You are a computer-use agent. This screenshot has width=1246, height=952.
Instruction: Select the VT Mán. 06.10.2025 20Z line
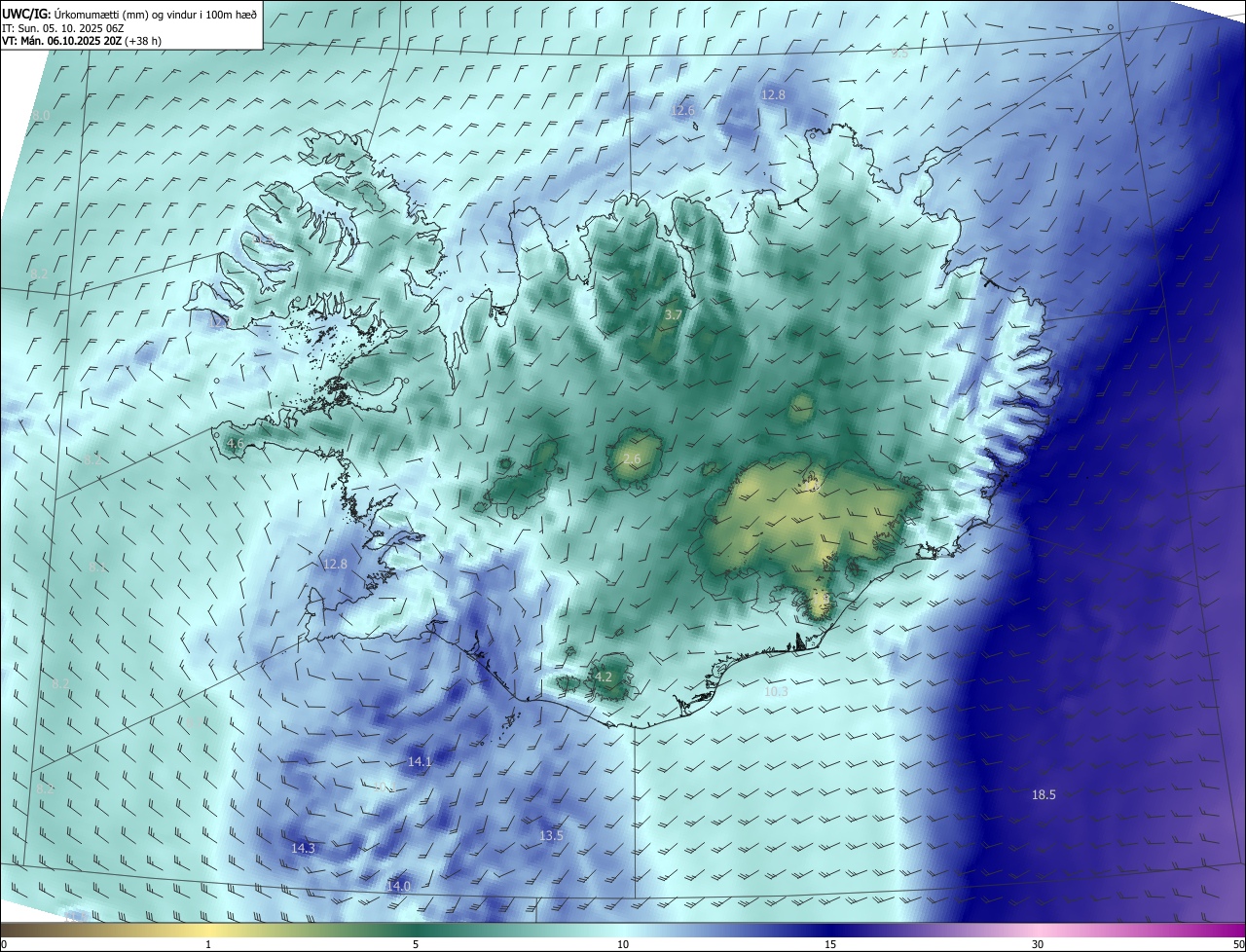click(x=82, y=41)
